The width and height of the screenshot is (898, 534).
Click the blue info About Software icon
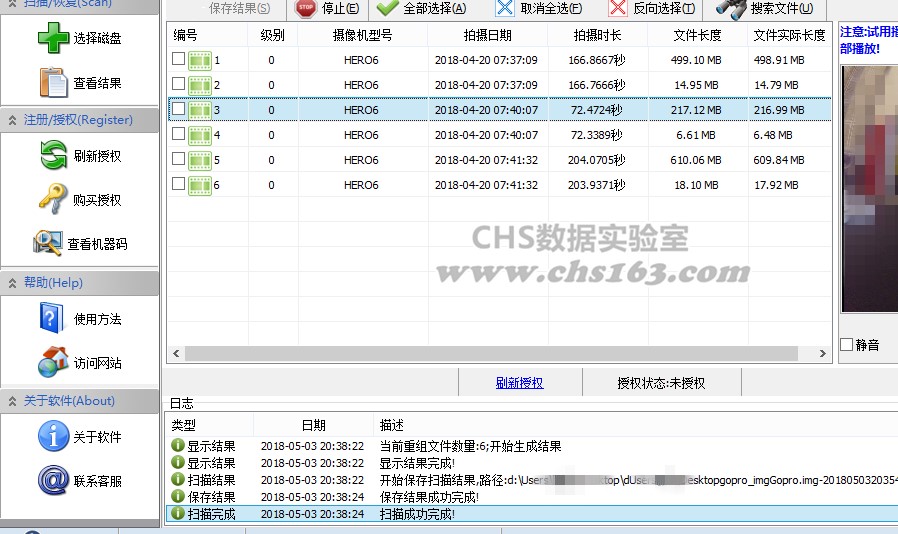53,436
